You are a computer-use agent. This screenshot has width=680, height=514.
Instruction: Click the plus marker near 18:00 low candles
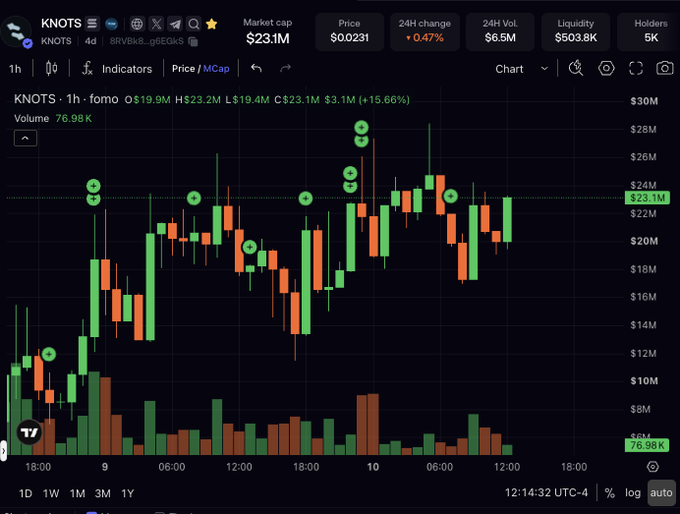(49, 354)
